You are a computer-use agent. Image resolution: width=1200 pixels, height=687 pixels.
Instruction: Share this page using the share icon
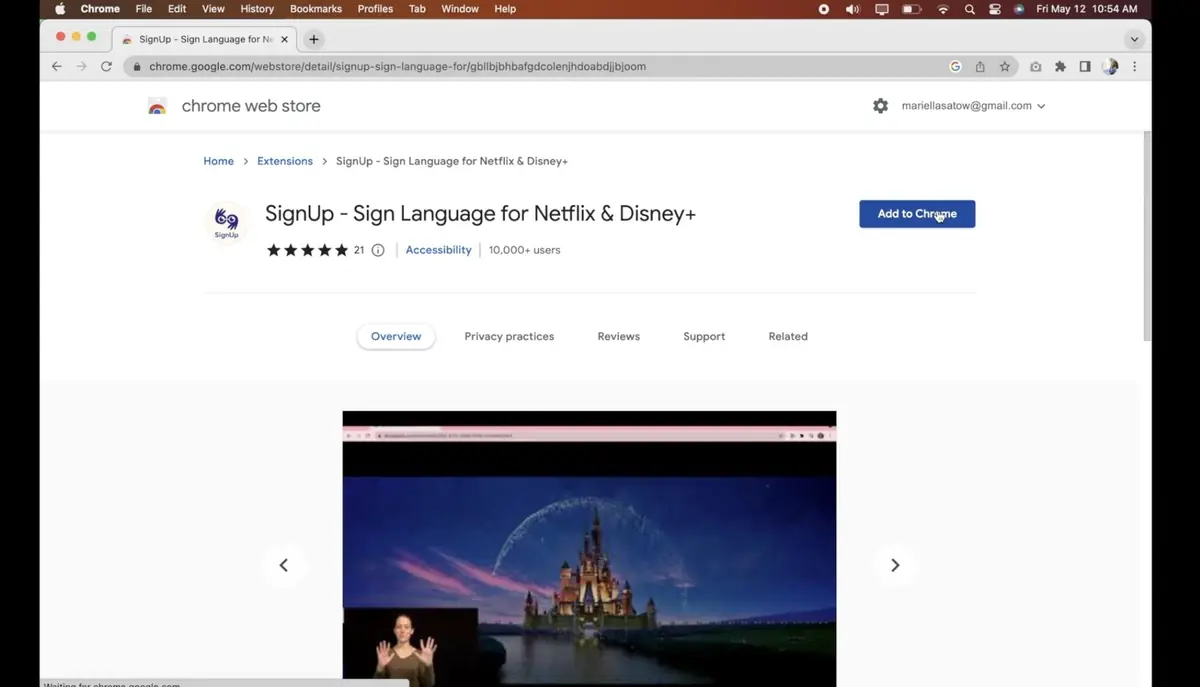coord(980,67)
